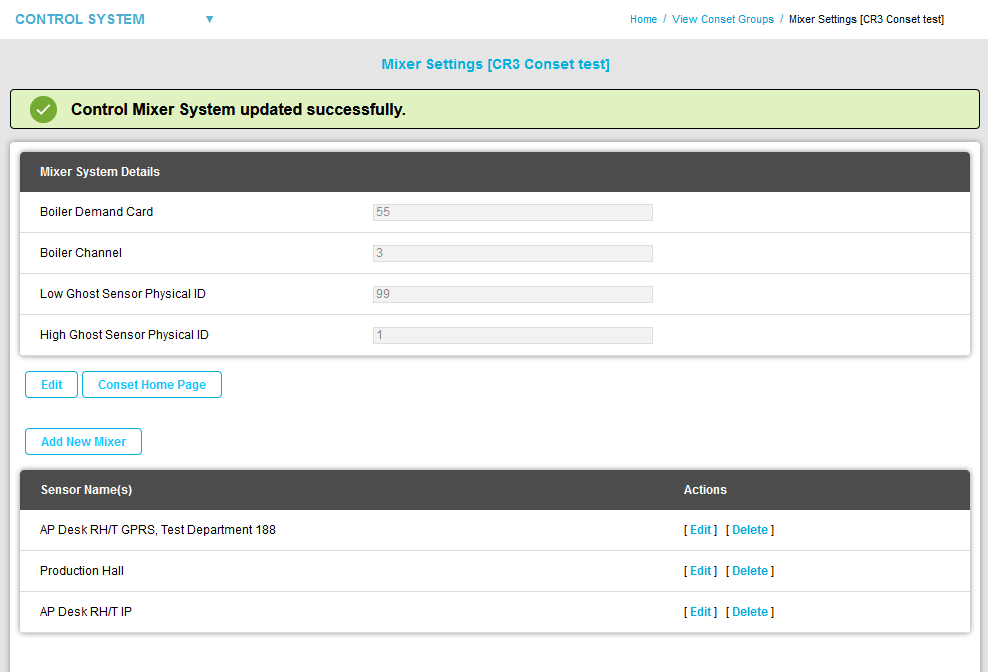Edit the AP Desk RH/T IP mixer

700,612
